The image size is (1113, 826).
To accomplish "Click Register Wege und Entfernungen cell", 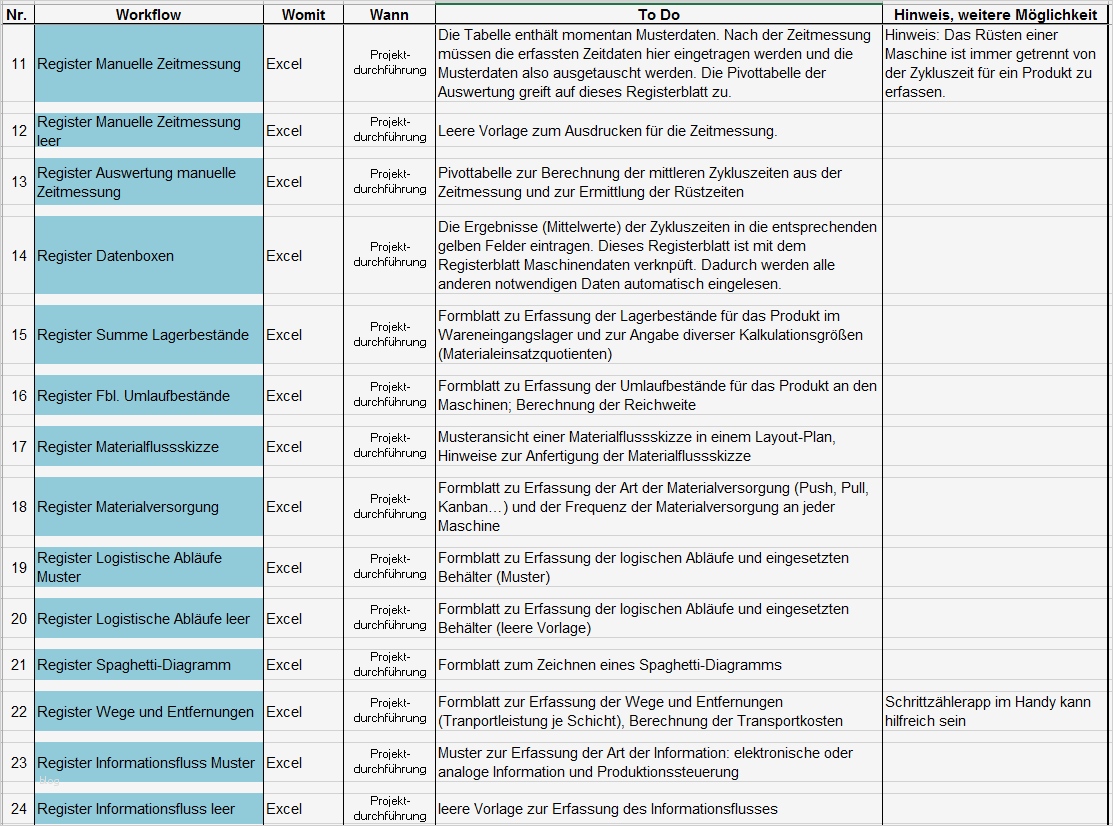I will (x=148, y=711).
